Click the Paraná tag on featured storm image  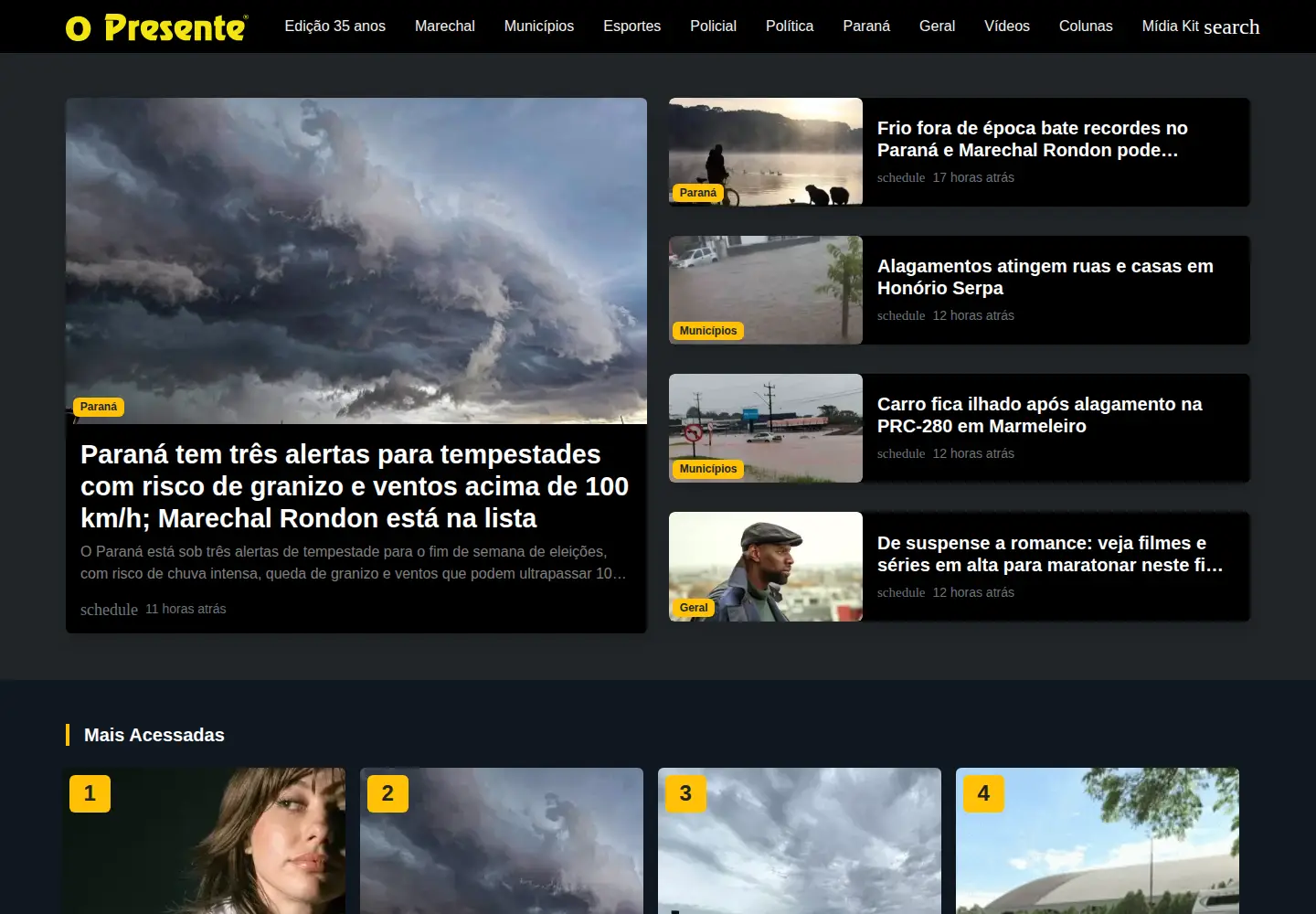pos(99,407)
